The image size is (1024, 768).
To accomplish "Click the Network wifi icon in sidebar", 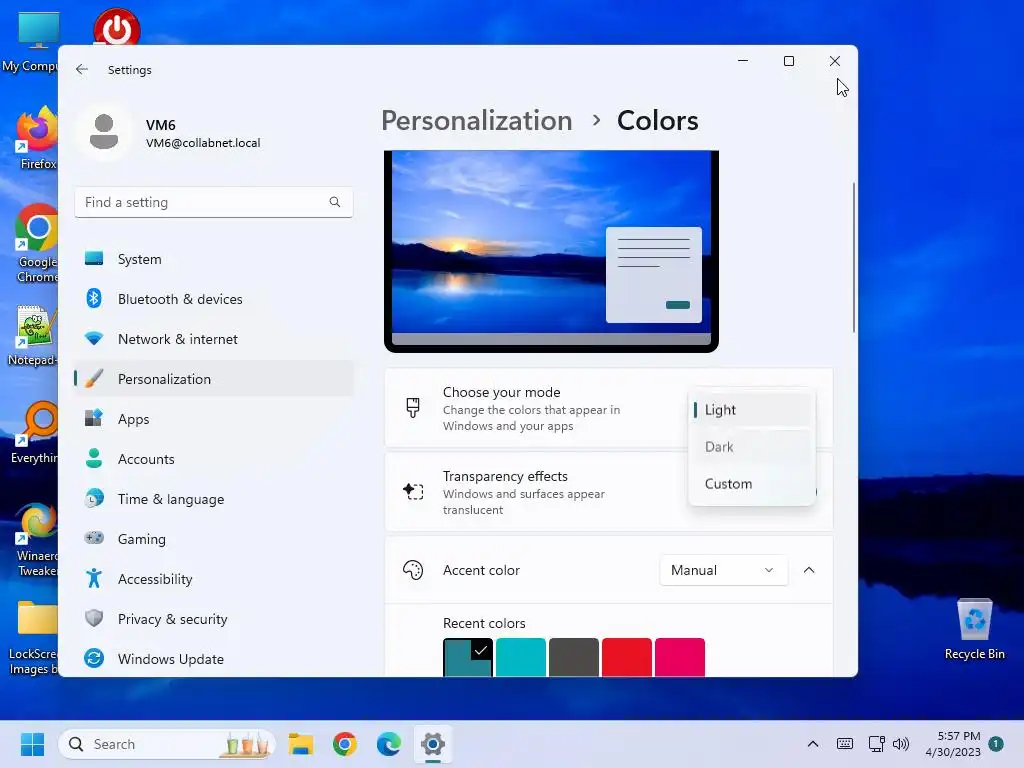I will [x=94, y=338].
